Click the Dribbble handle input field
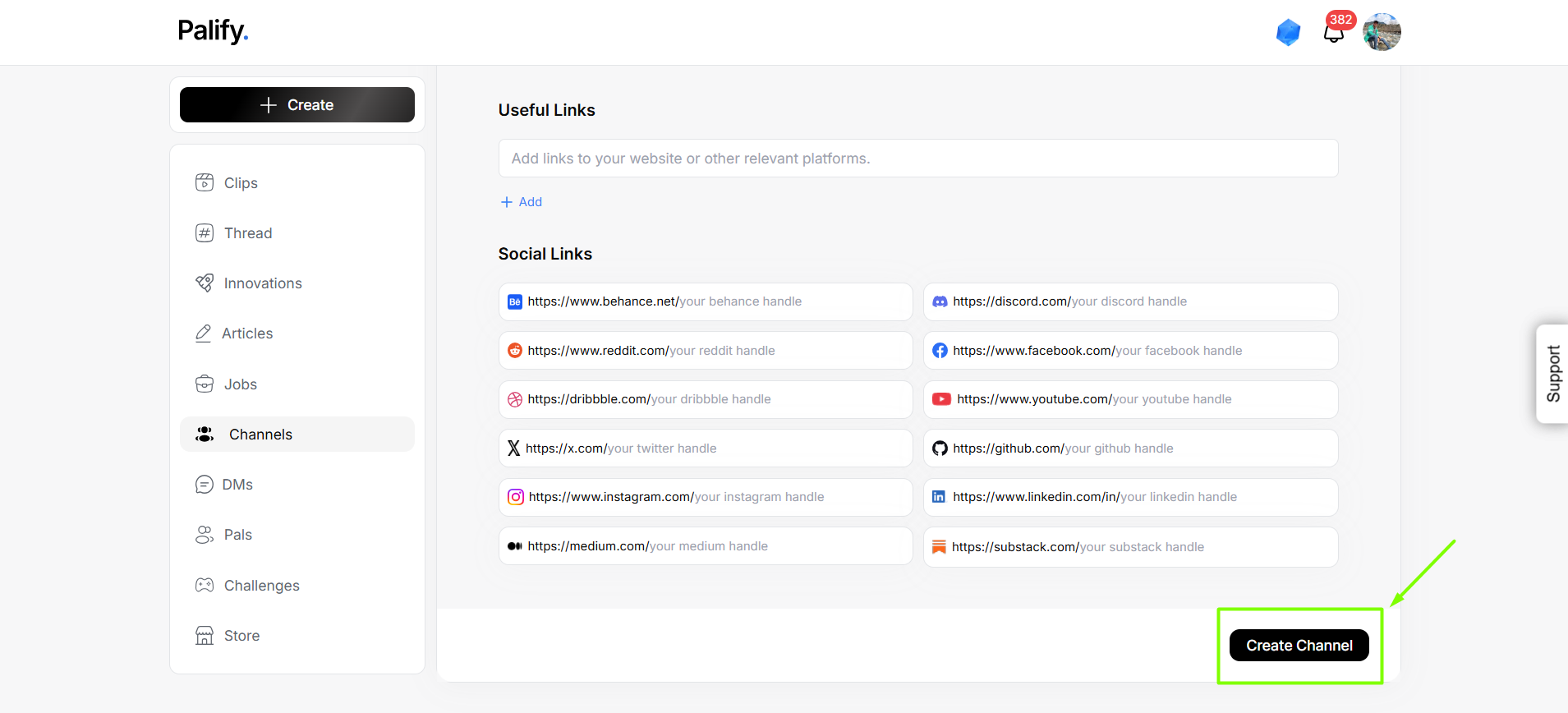This screenshot has height=713, width=1568. pyautogui.click(x=706, y=399)
